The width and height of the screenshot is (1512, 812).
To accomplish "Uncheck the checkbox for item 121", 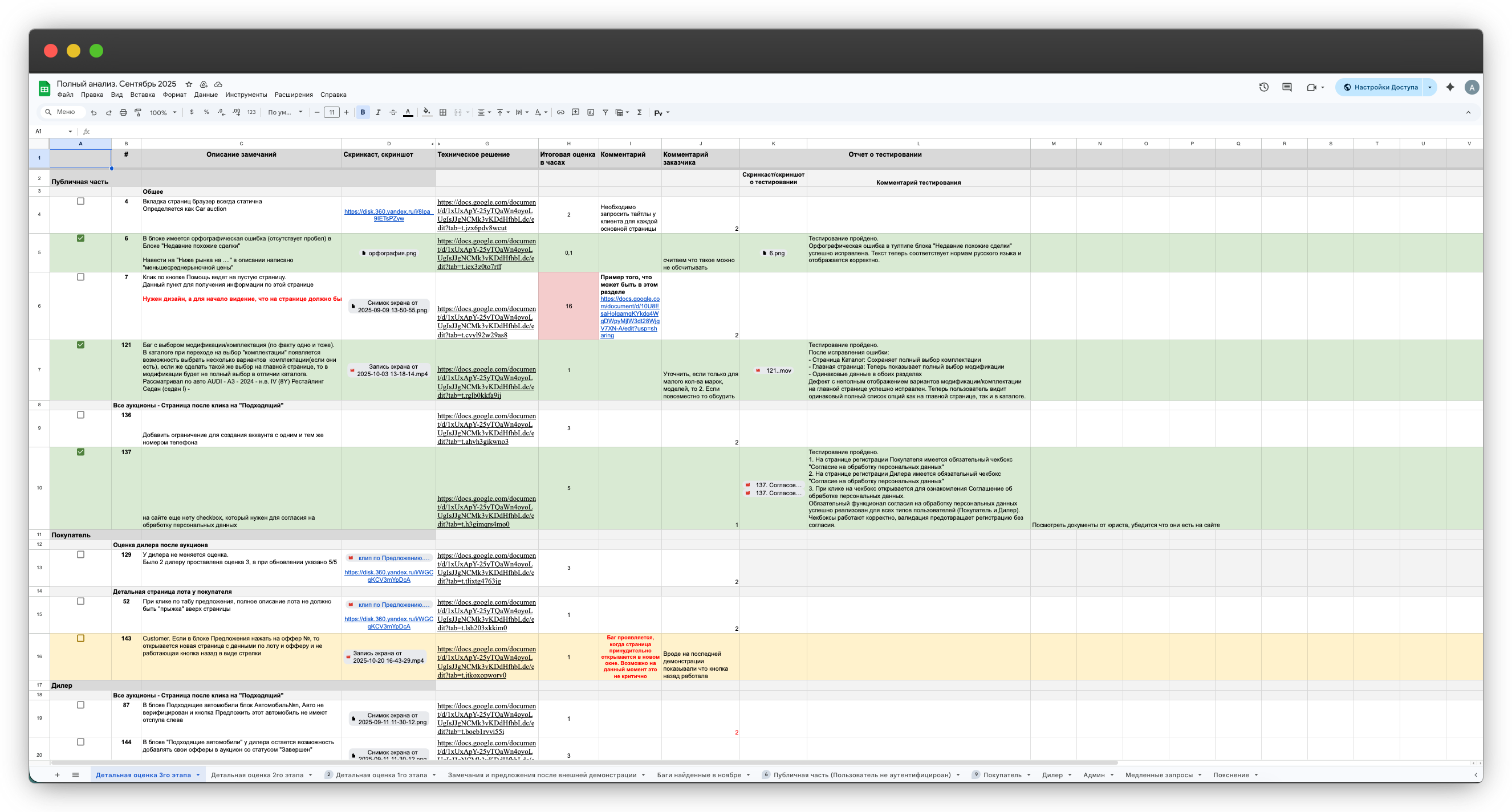I will 81,345.
